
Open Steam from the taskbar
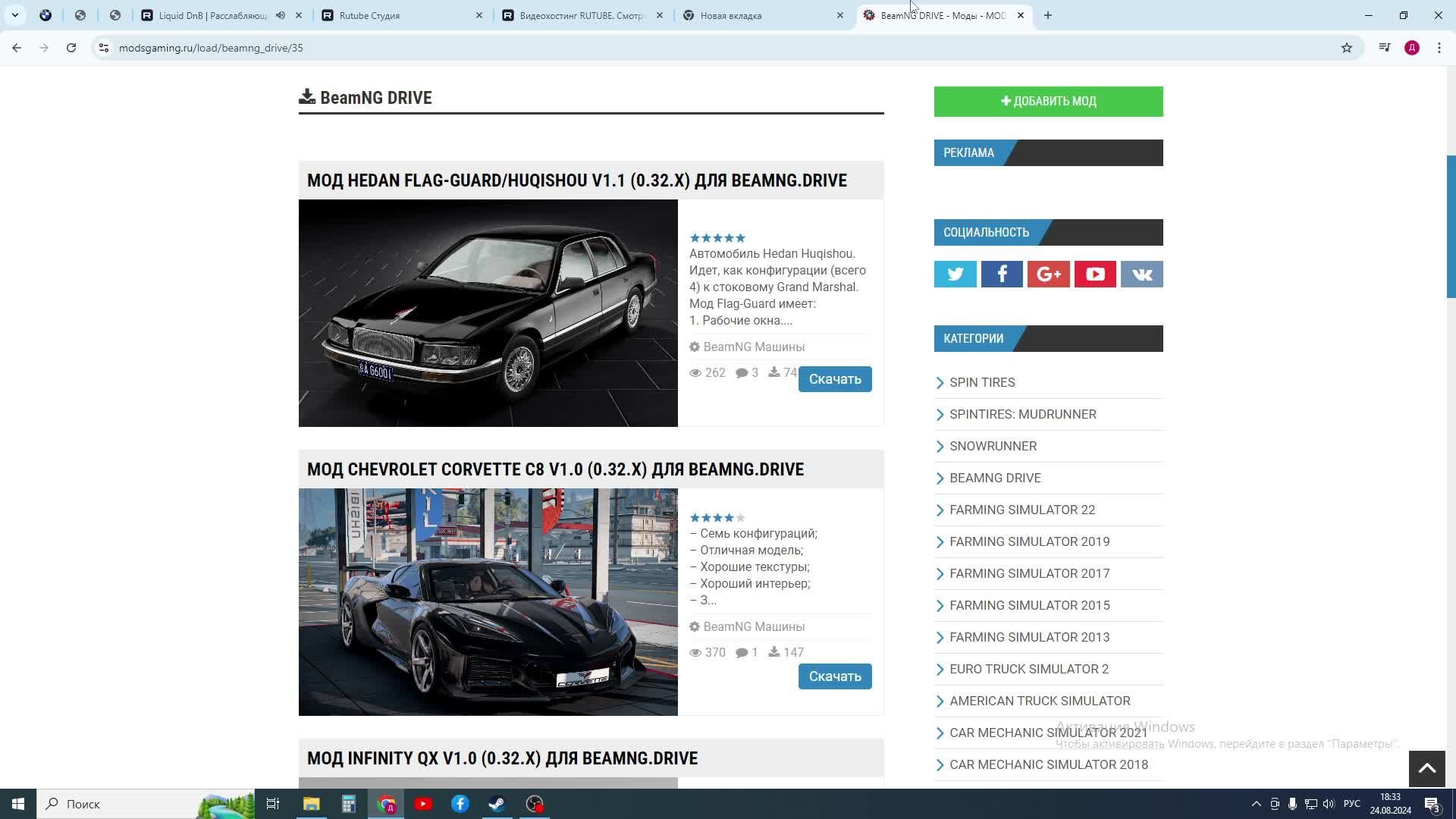pyautogui.click(x=497, y=804)
